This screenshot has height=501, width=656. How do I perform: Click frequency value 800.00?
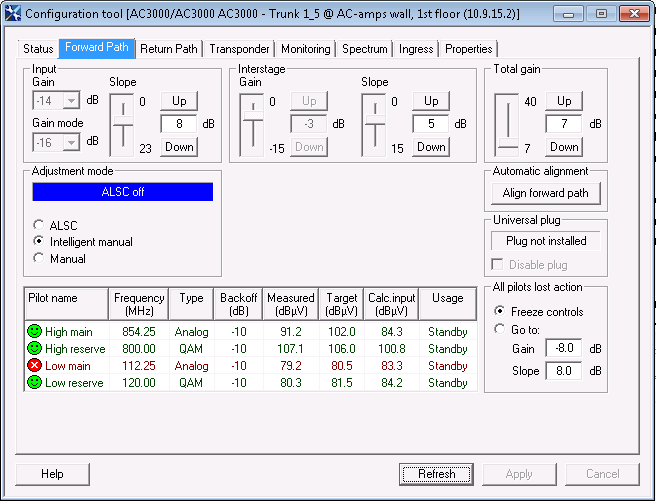139,348
